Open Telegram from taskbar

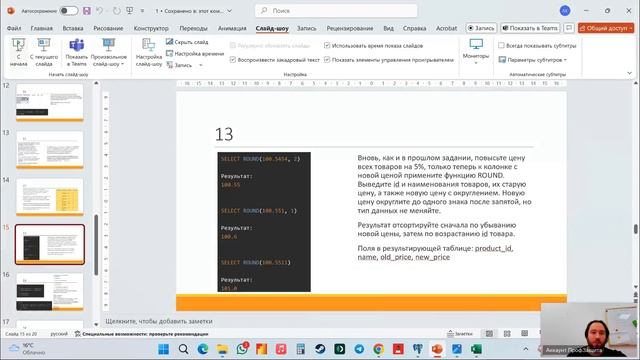coord(359,349)
